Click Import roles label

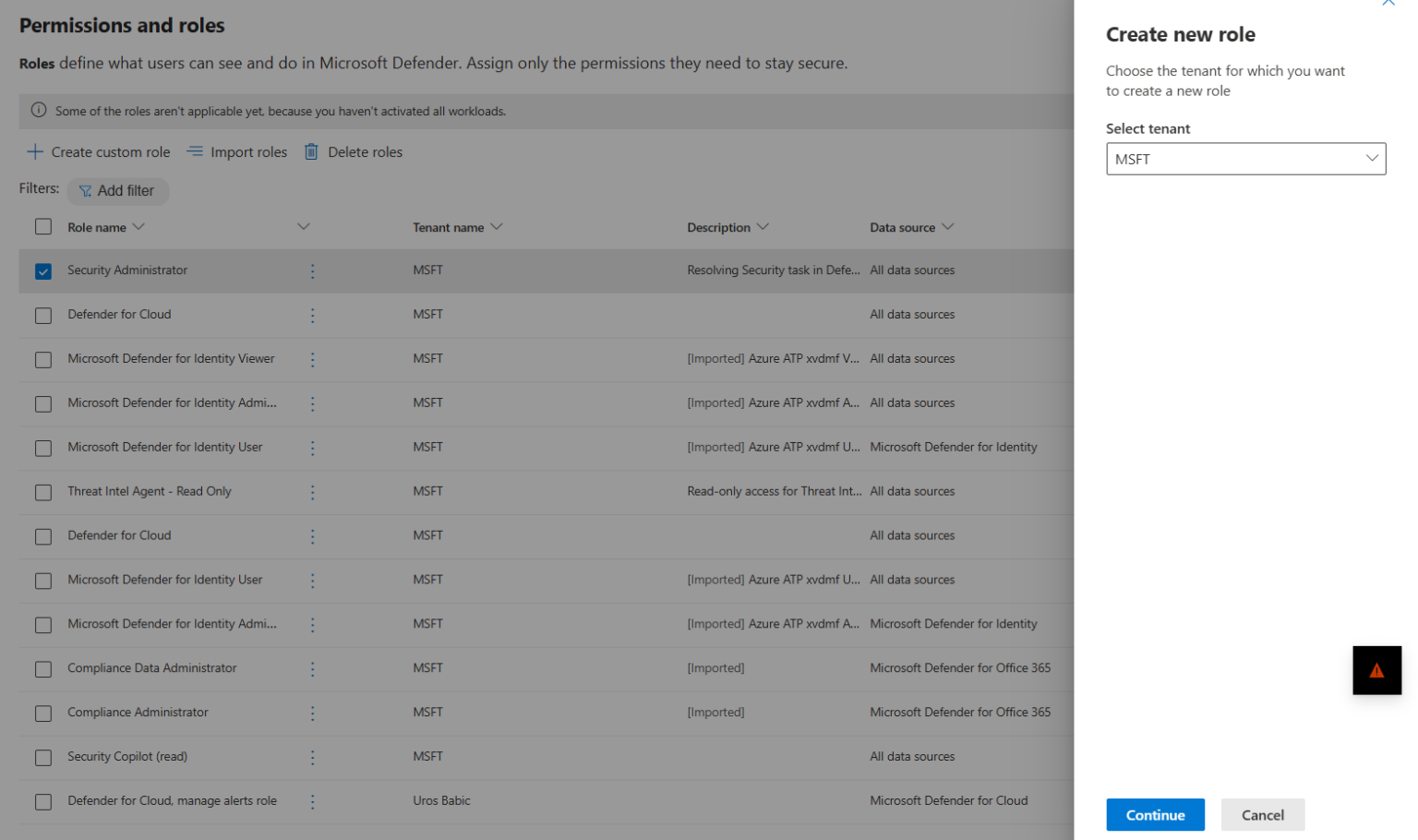point(248,152)
